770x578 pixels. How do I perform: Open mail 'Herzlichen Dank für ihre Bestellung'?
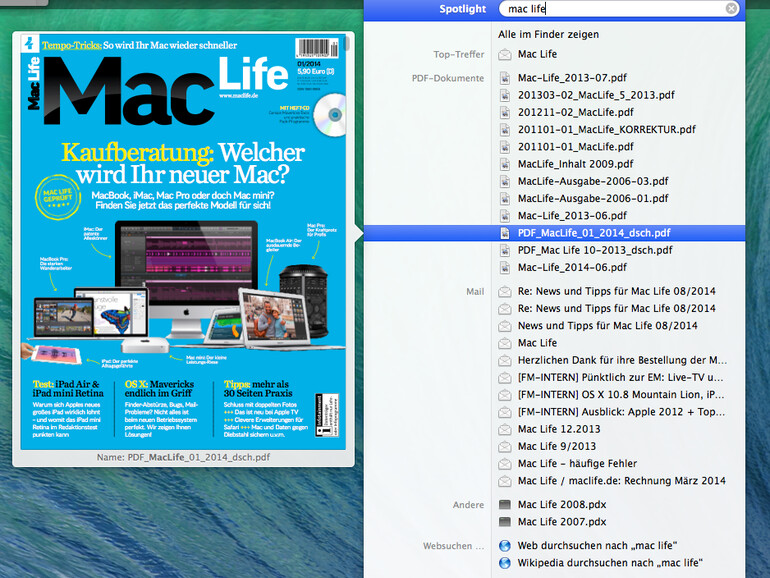(622, 360)
